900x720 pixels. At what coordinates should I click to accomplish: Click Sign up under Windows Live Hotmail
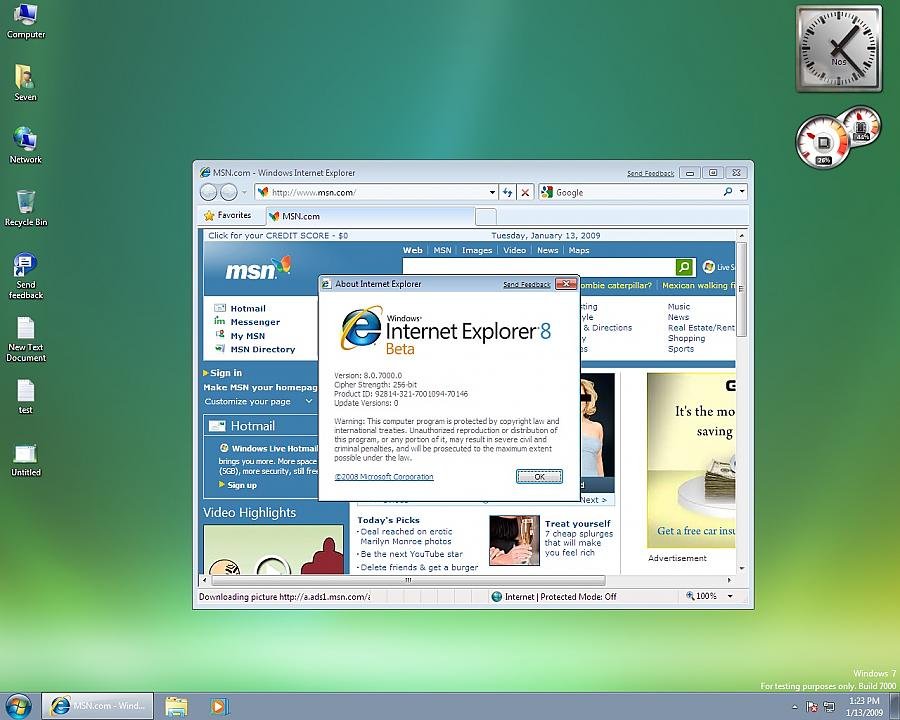coord(242,485)
